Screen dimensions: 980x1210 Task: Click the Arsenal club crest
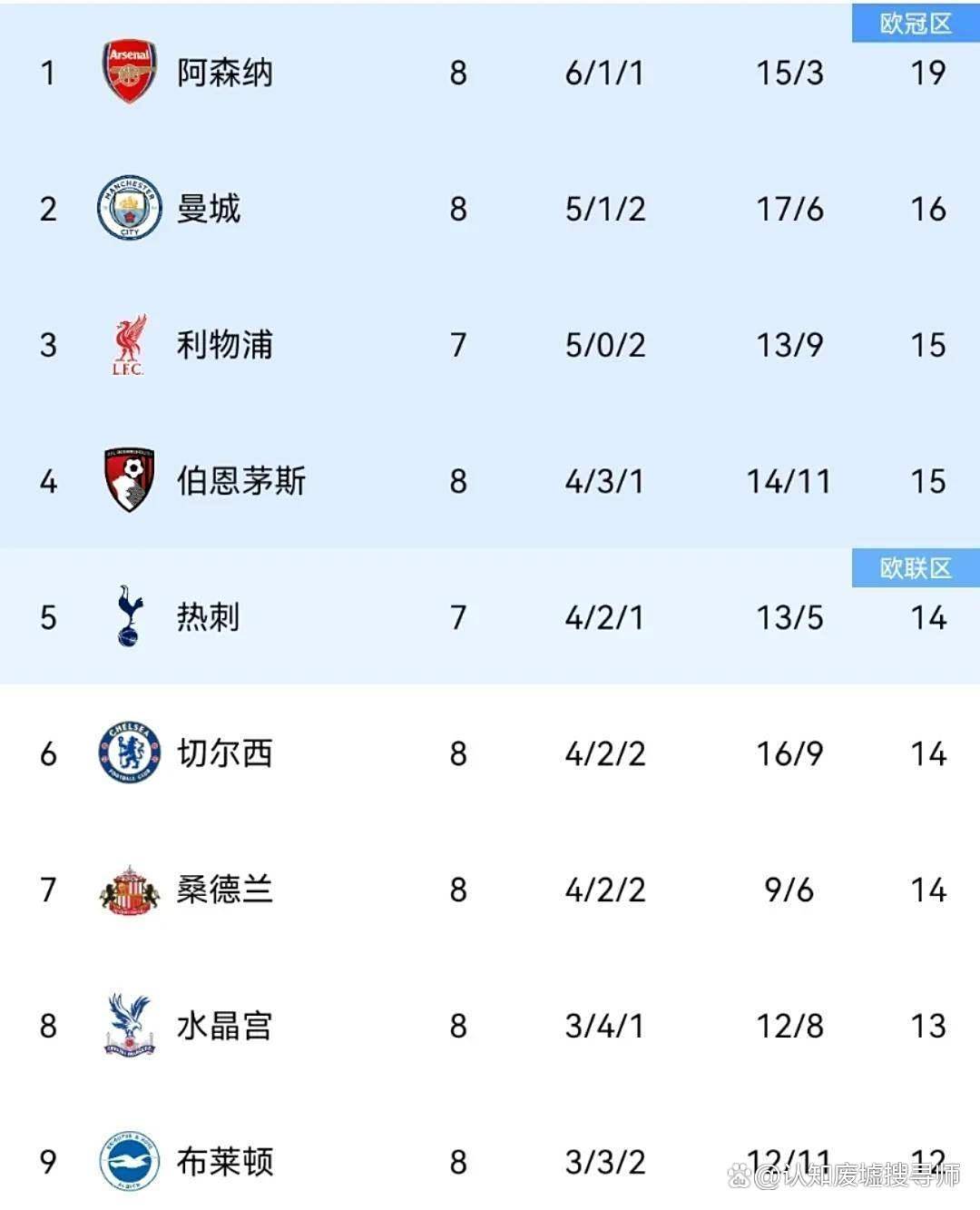[127, 73]
